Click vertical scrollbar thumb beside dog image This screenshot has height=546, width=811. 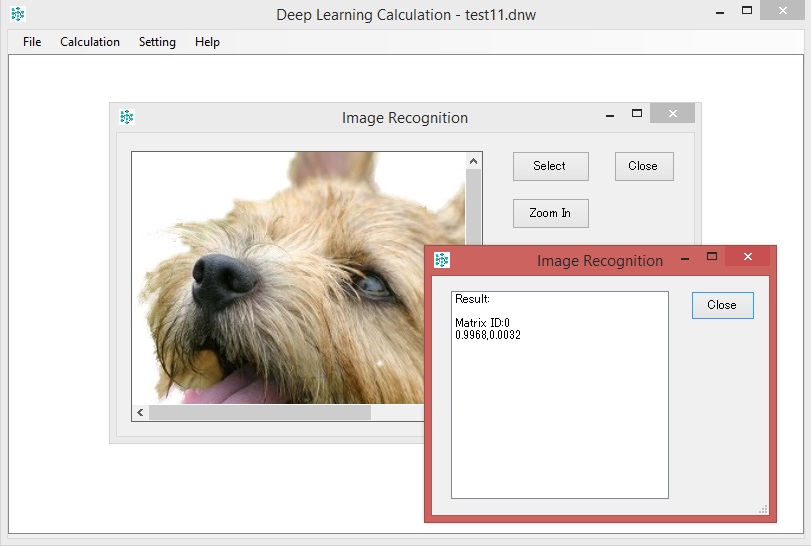(x=473, y=207)
